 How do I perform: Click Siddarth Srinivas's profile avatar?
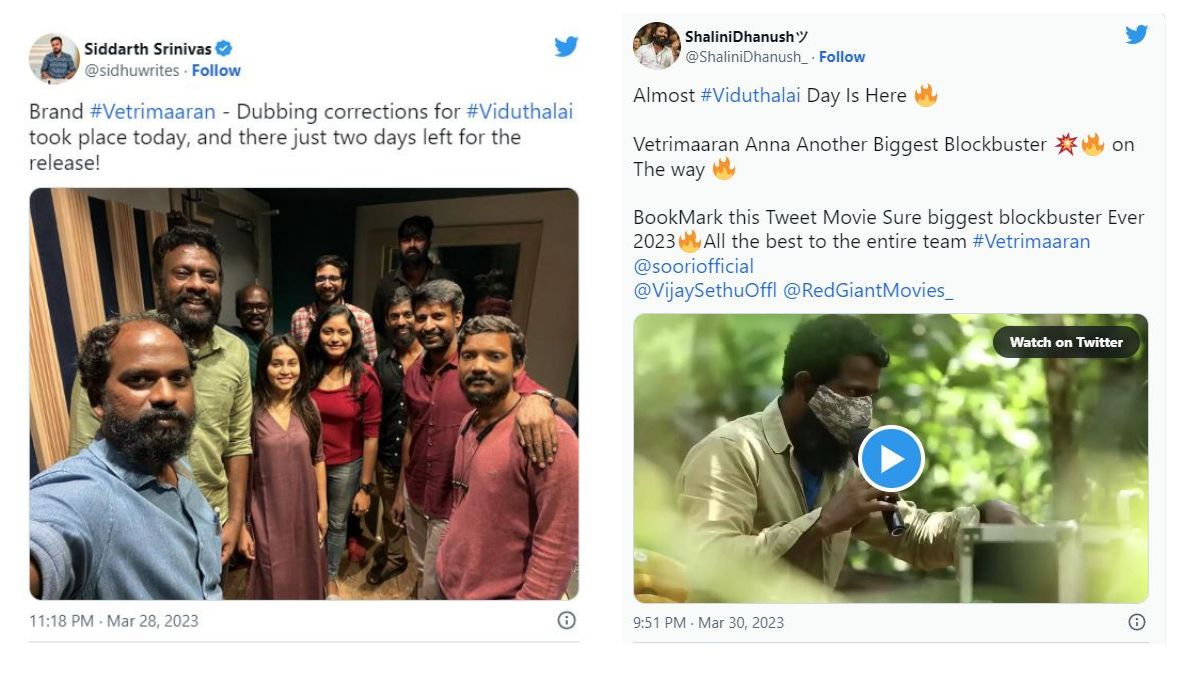[54, 58]
